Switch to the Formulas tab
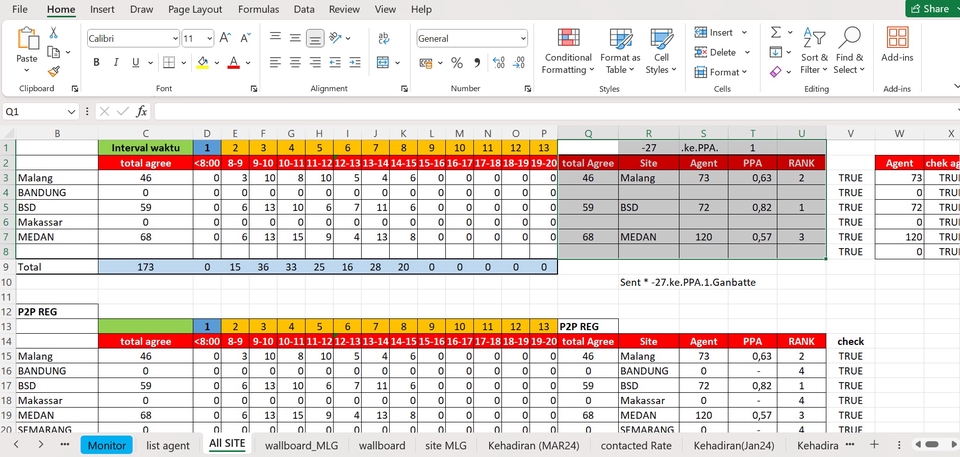This screenshot has height=457, width=960. tap(258, 9)
